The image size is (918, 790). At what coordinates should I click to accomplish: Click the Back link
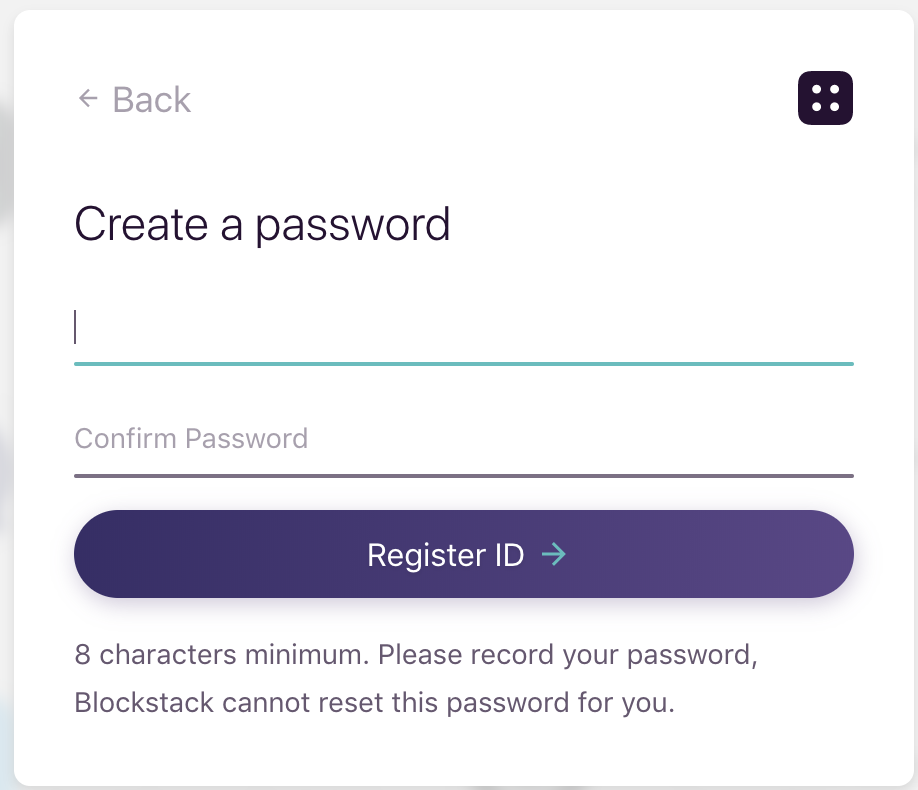point(152,99)
